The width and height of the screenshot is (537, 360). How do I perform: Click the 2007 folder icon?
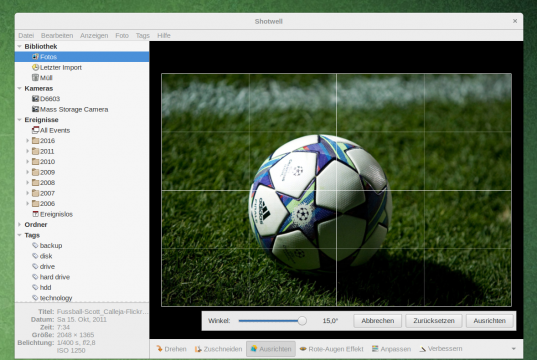35,193
